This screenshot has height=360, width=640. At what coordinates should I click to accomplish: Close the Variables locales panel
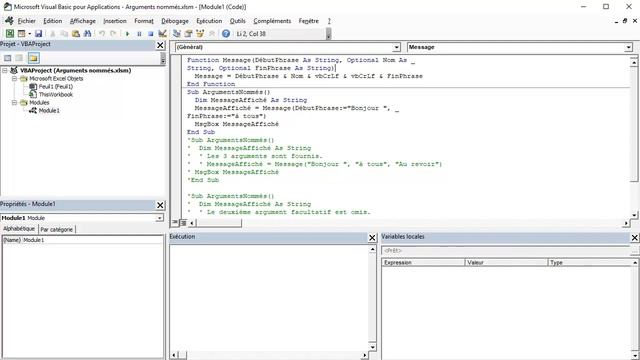635,237
